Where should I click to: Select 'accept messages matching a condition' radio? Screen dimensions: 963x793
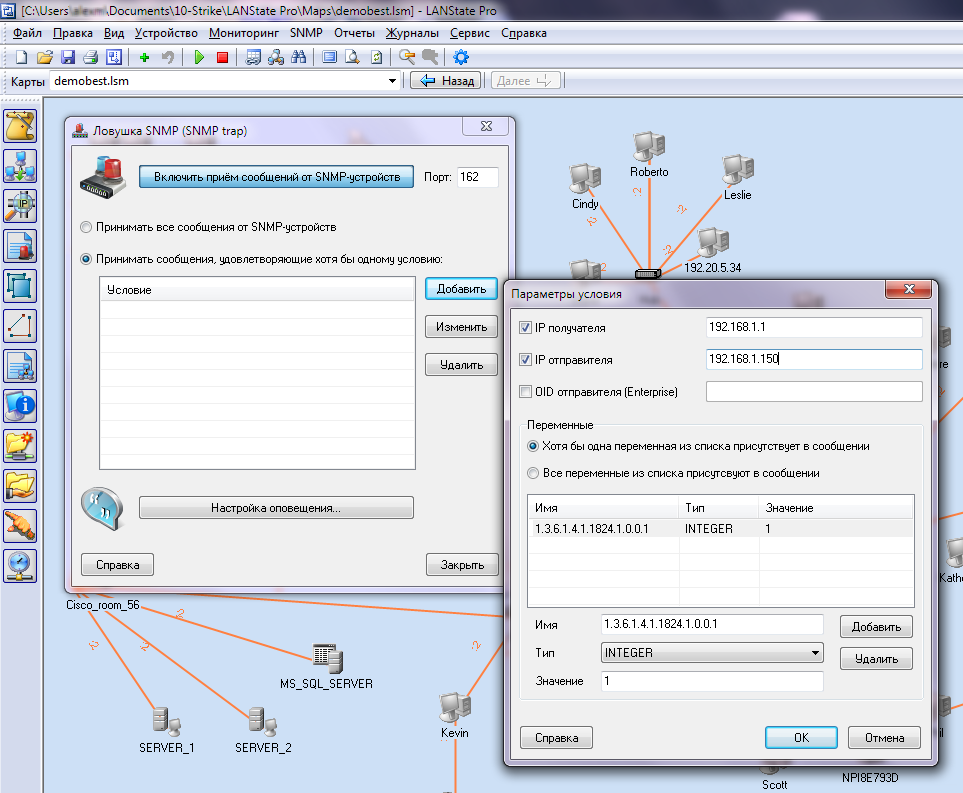86,259
